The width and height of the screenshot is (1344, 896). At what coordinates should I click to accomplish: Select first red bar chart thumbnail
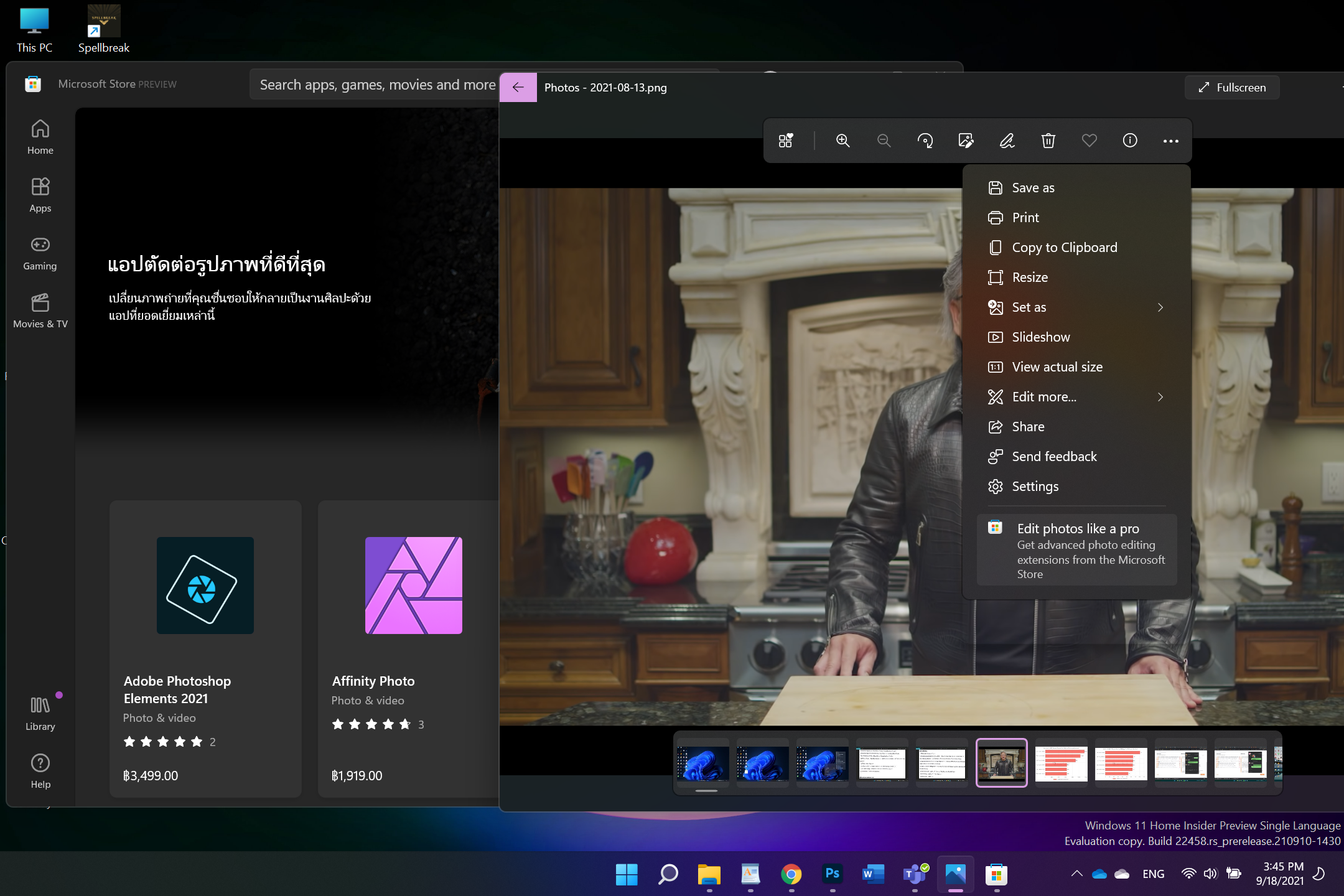[1062, 763]
